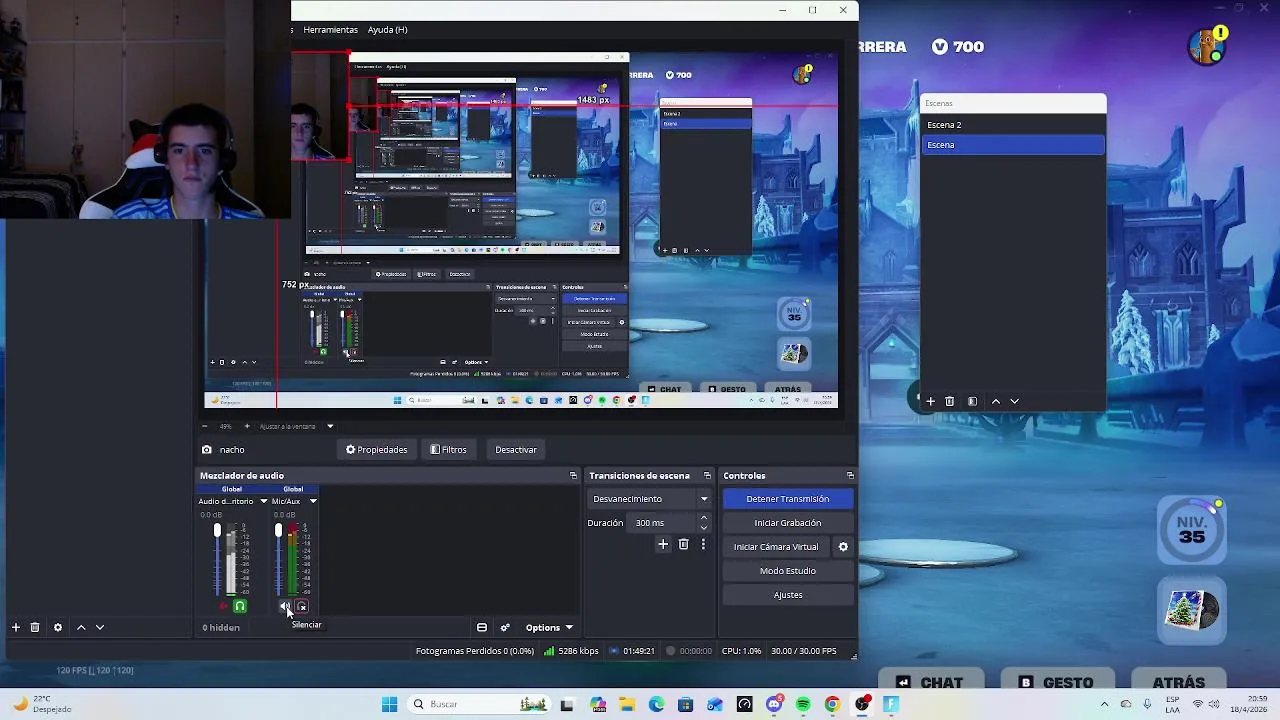This screenshot has width=1280, height=720.
Task: Open desktop audio channel dropdown arrow
Action: pos(264,501)
